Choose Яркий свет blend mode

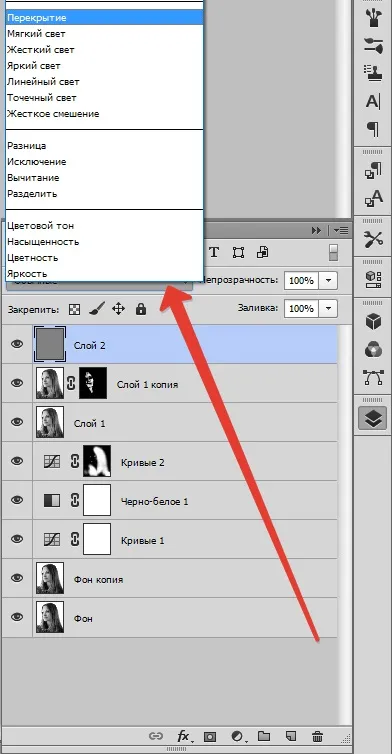click(105, 65)
